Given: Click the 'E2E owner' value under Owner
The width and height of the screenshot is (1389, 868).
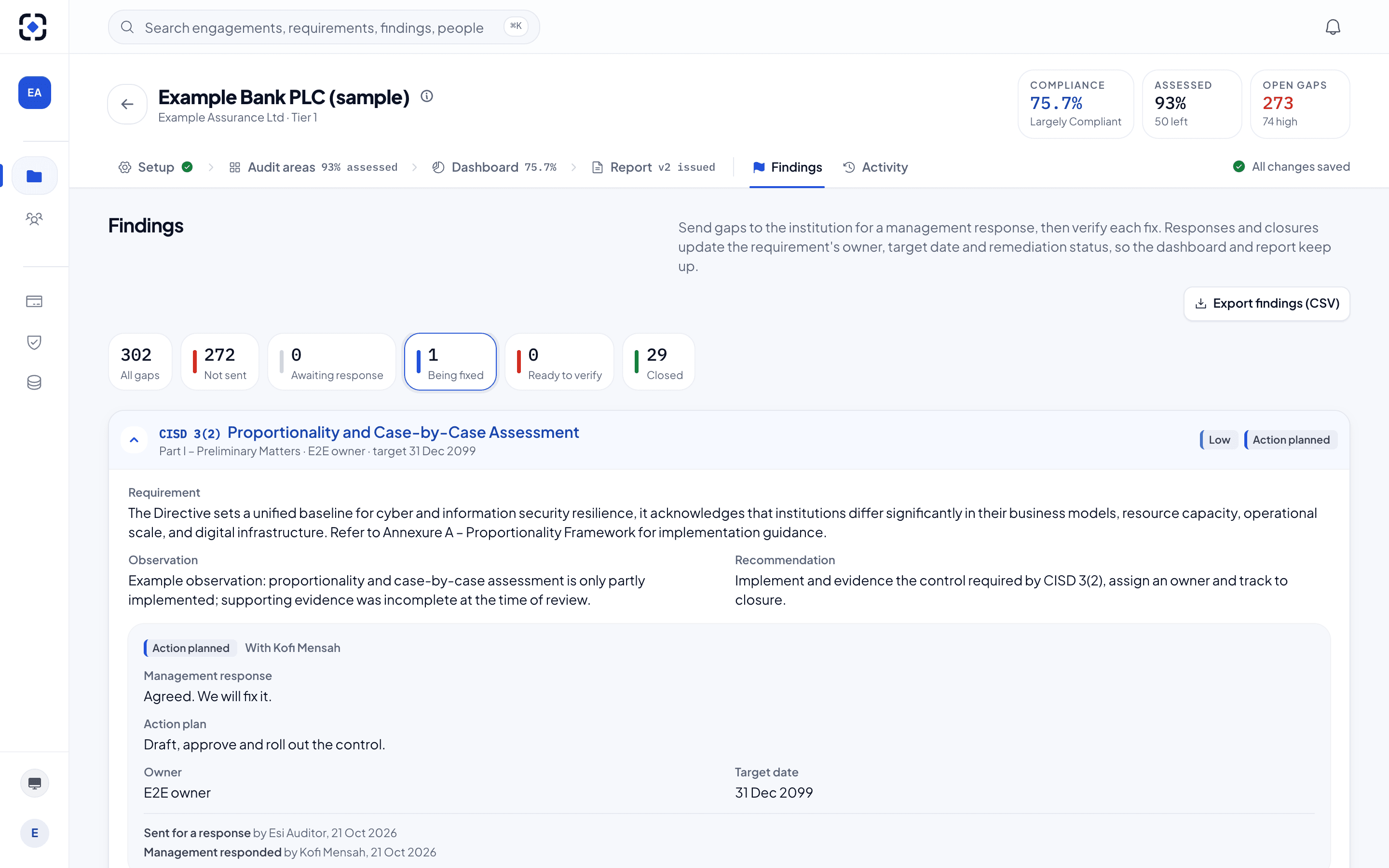Looking at the screenshot, I should point(177,792).
